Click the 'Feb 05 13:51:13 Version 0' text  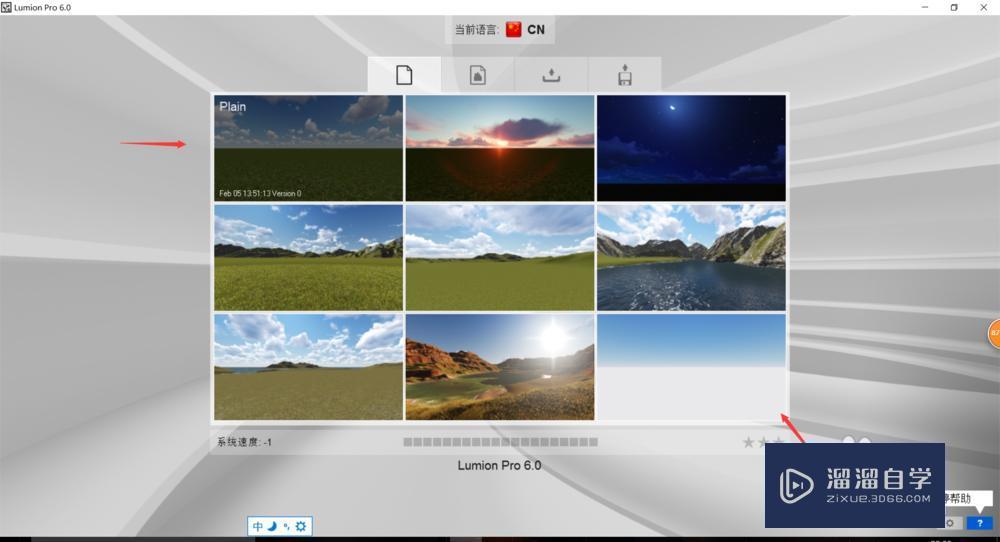pos(260,193)
